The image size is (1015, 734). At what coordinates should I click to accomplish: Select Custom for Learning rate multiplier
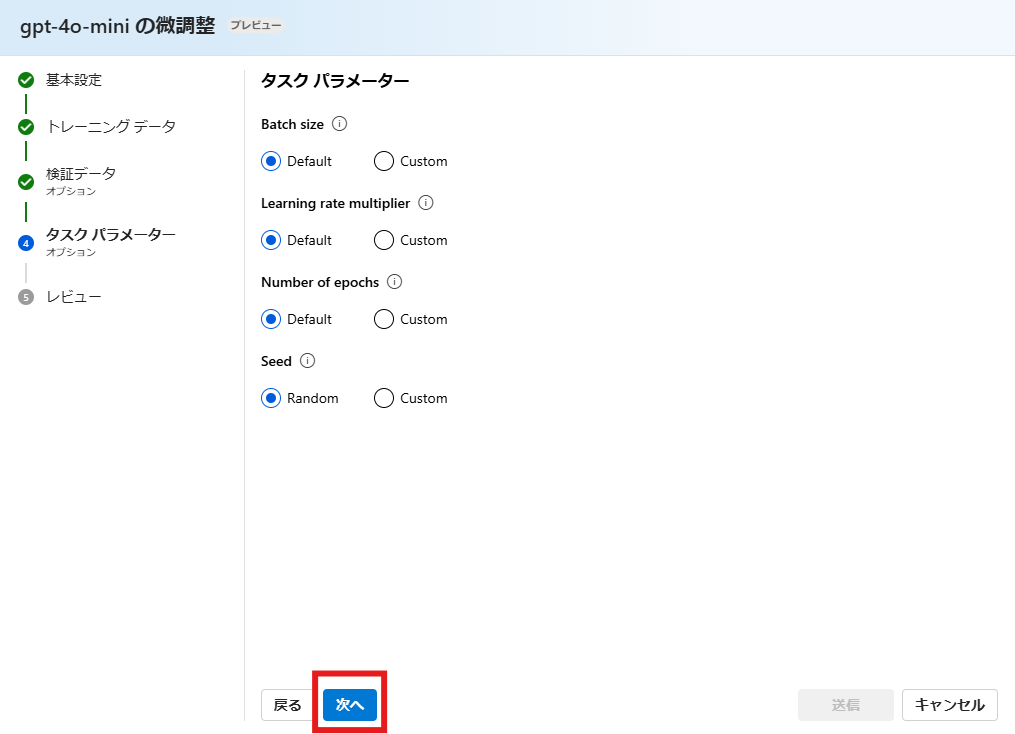pyautogui.click(x=384, y=240)
